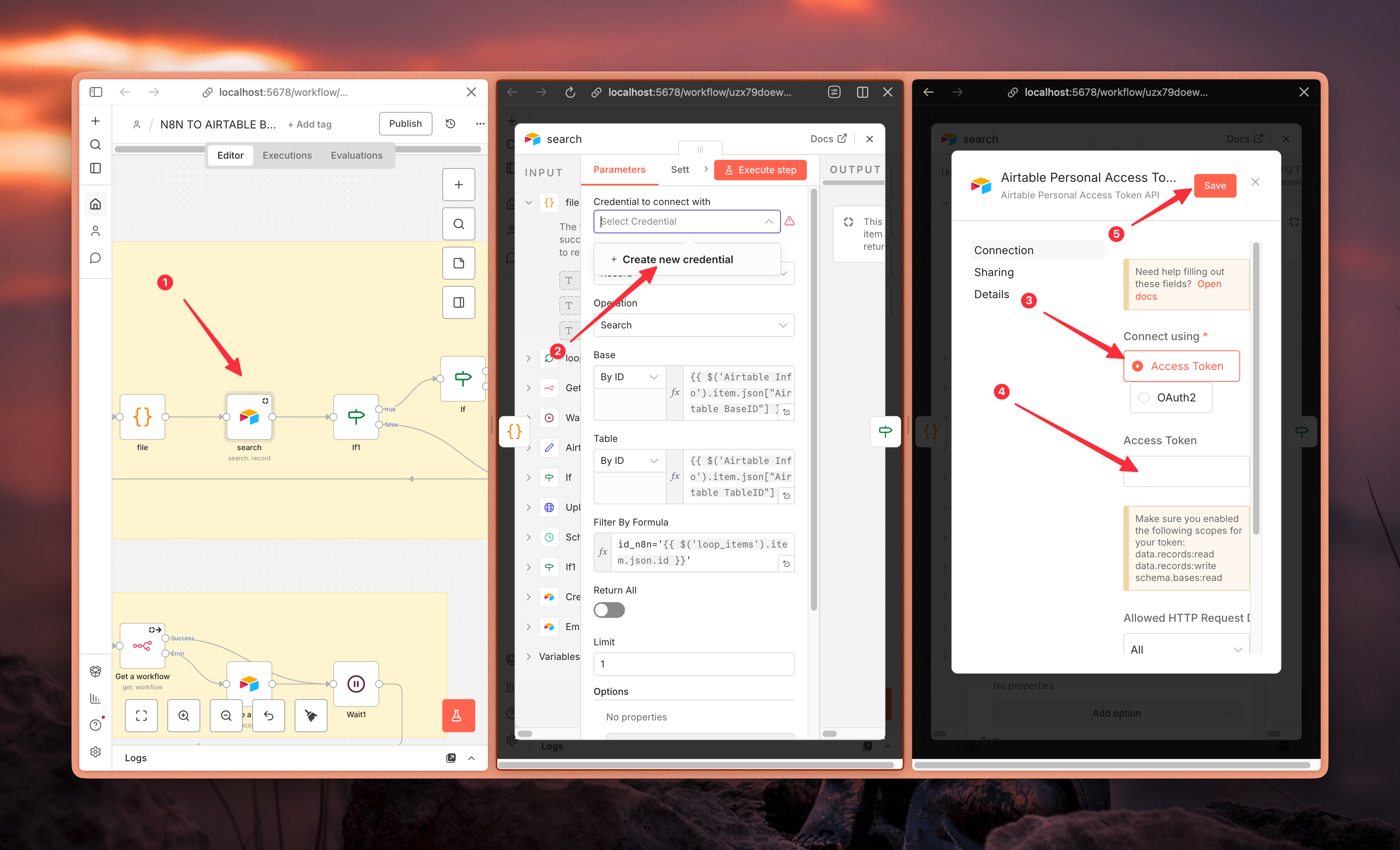Switch to the Executions tab
The width and height of the screenshot is (1400, 850).
(x=287, y=155)
